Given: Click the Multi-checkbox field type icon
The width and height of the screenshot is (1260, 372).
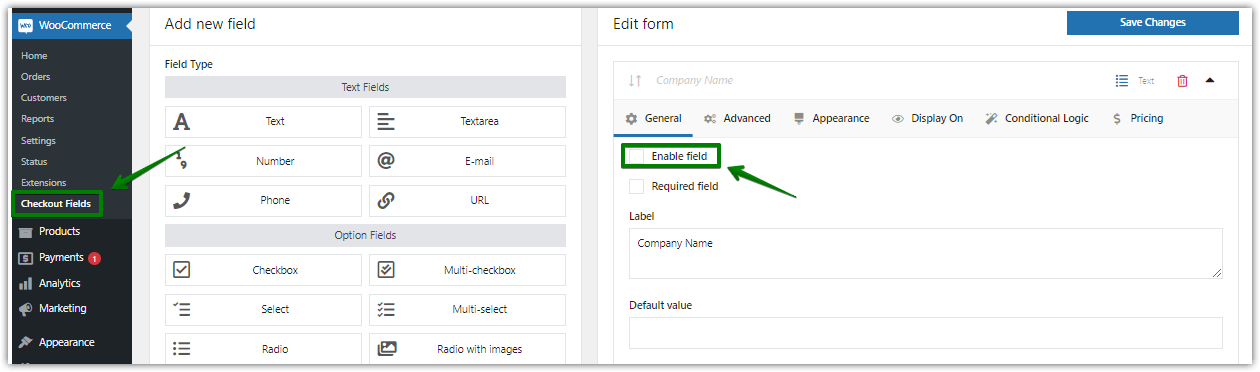Looking at the screenshot, I should pos(386,270).
